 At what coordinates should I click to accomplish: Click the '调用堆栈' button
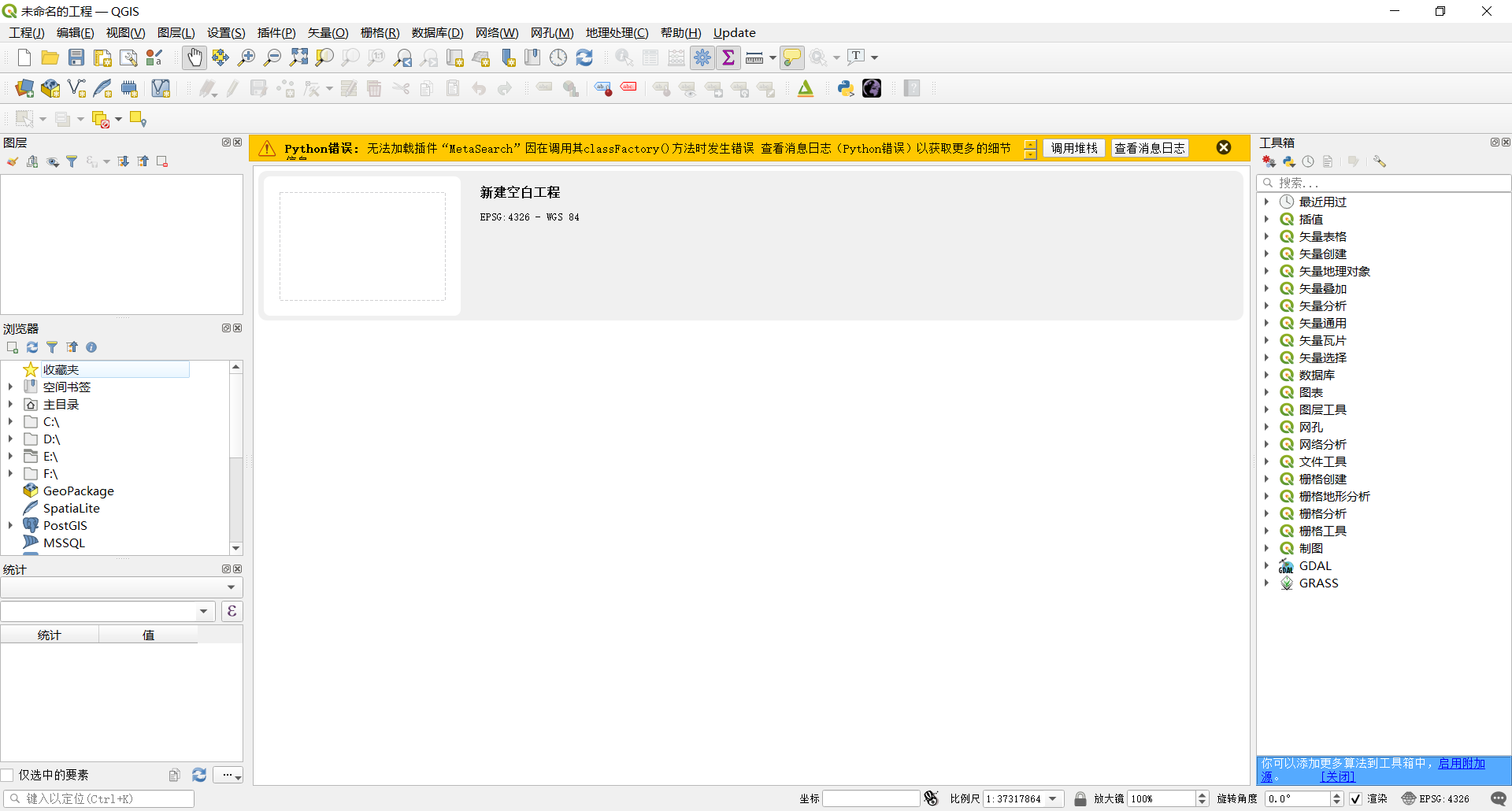[x=1074, y=148]
